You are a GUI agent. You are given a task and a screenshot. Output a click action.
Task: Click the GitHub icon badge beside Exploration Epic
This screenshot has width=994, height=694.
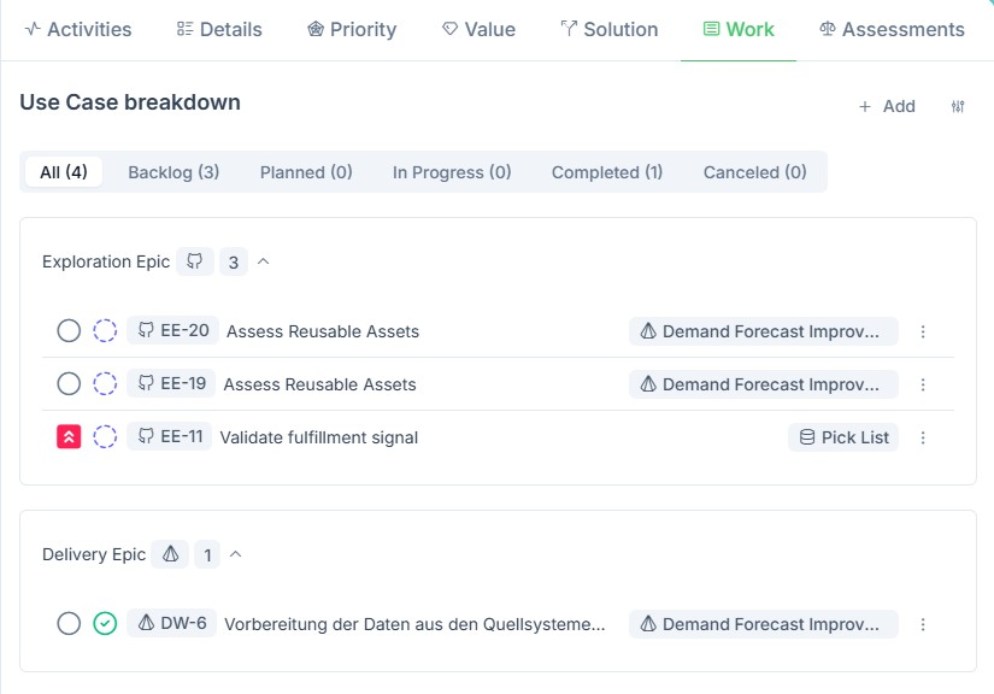[x=195, y=261]
